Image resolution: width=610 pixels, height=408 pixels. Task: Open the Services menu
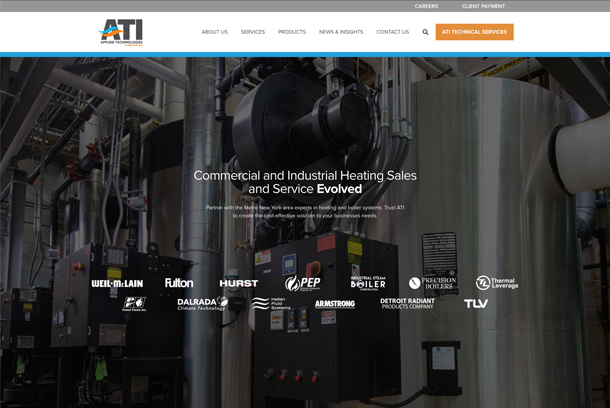[x=252, y=32]
